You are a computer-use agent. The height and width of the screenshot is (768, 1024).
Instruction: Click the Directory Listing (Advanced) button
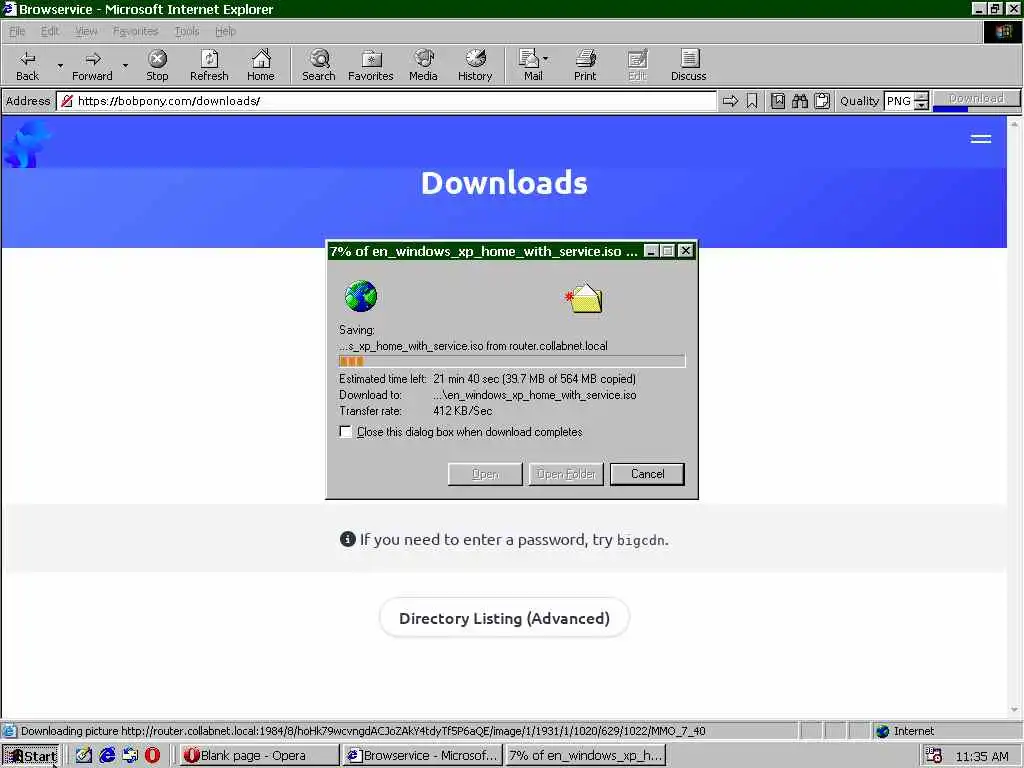[504, 618]
